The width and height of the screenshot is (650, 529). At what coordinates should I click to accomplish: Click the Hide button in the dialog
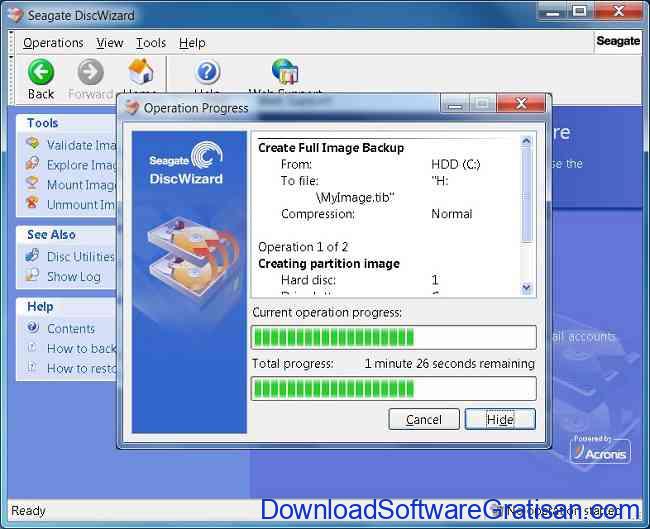click(500, 419)
